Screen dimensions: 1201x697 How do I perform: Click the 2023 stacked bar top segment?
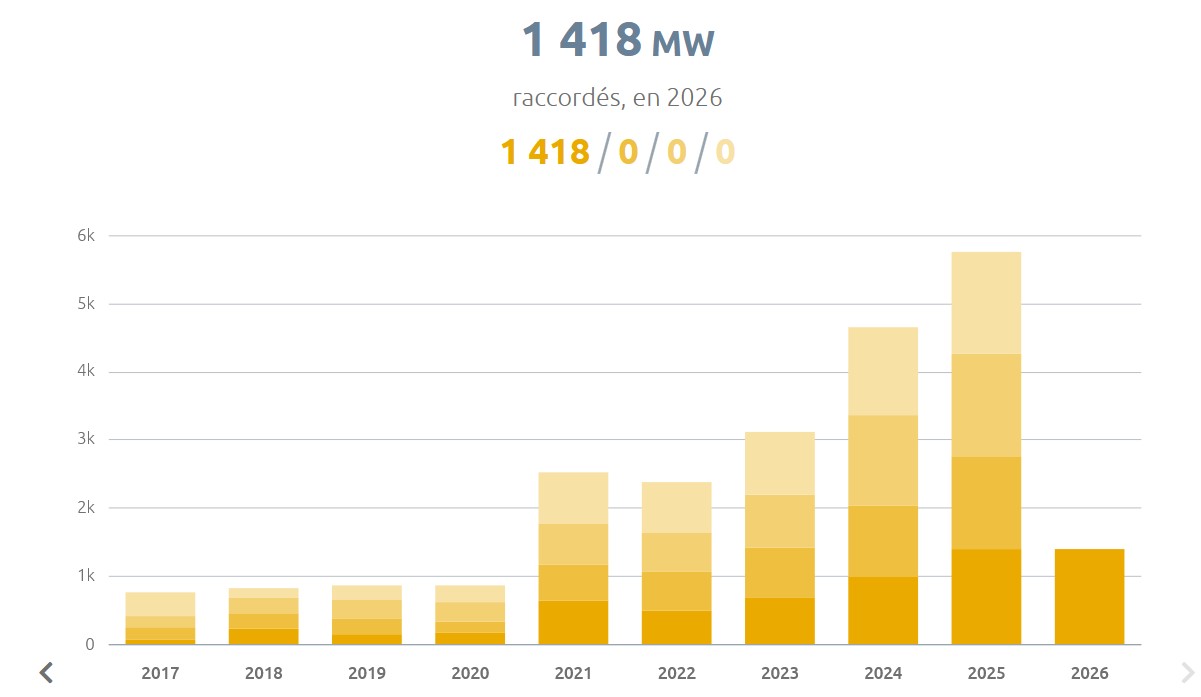(780, 463)
